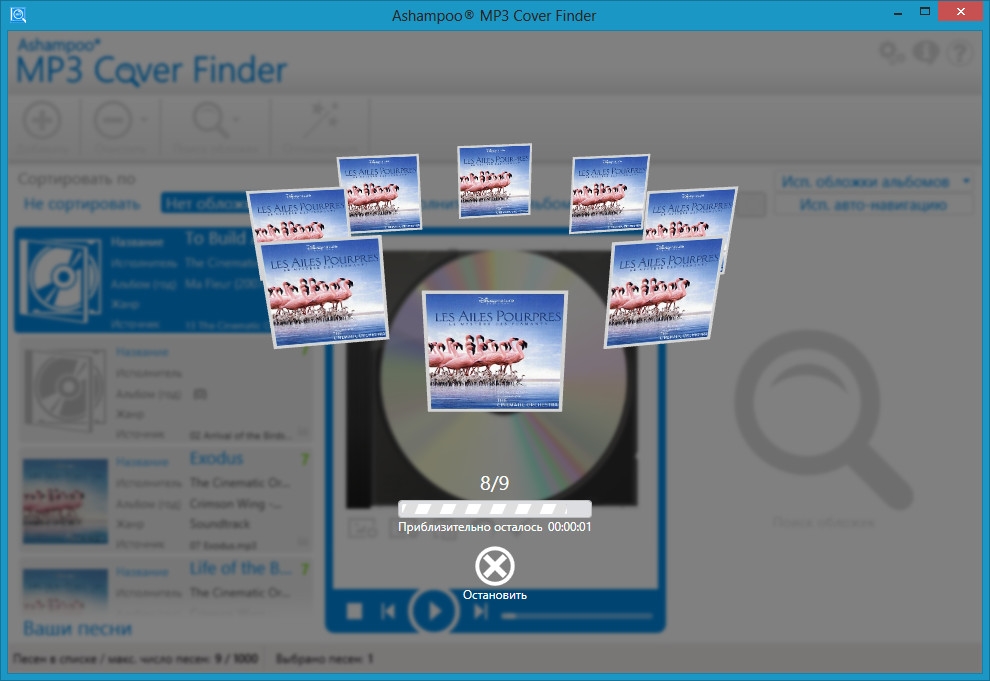Click the image icon below the CD preview
Screen dimensions: 990x681
pos(362,528)
